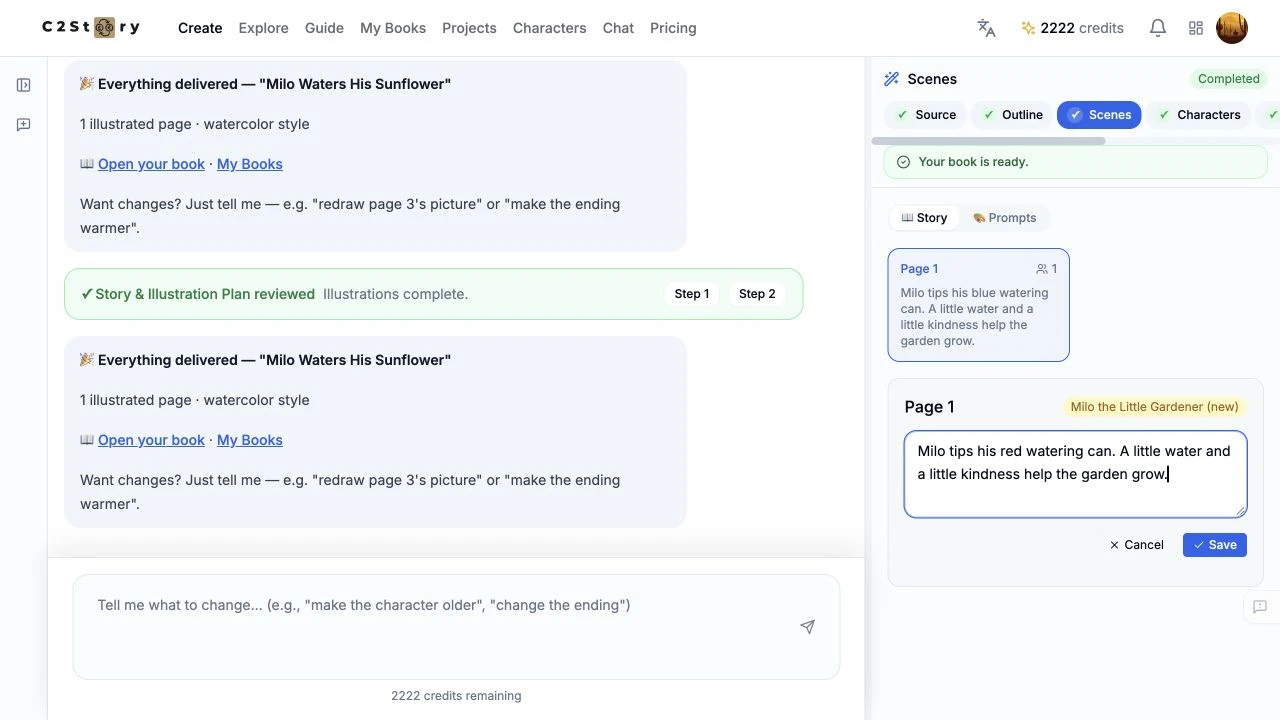
Task: Toggle the left sidebar panel icon
Action: (x=24, y=85)
